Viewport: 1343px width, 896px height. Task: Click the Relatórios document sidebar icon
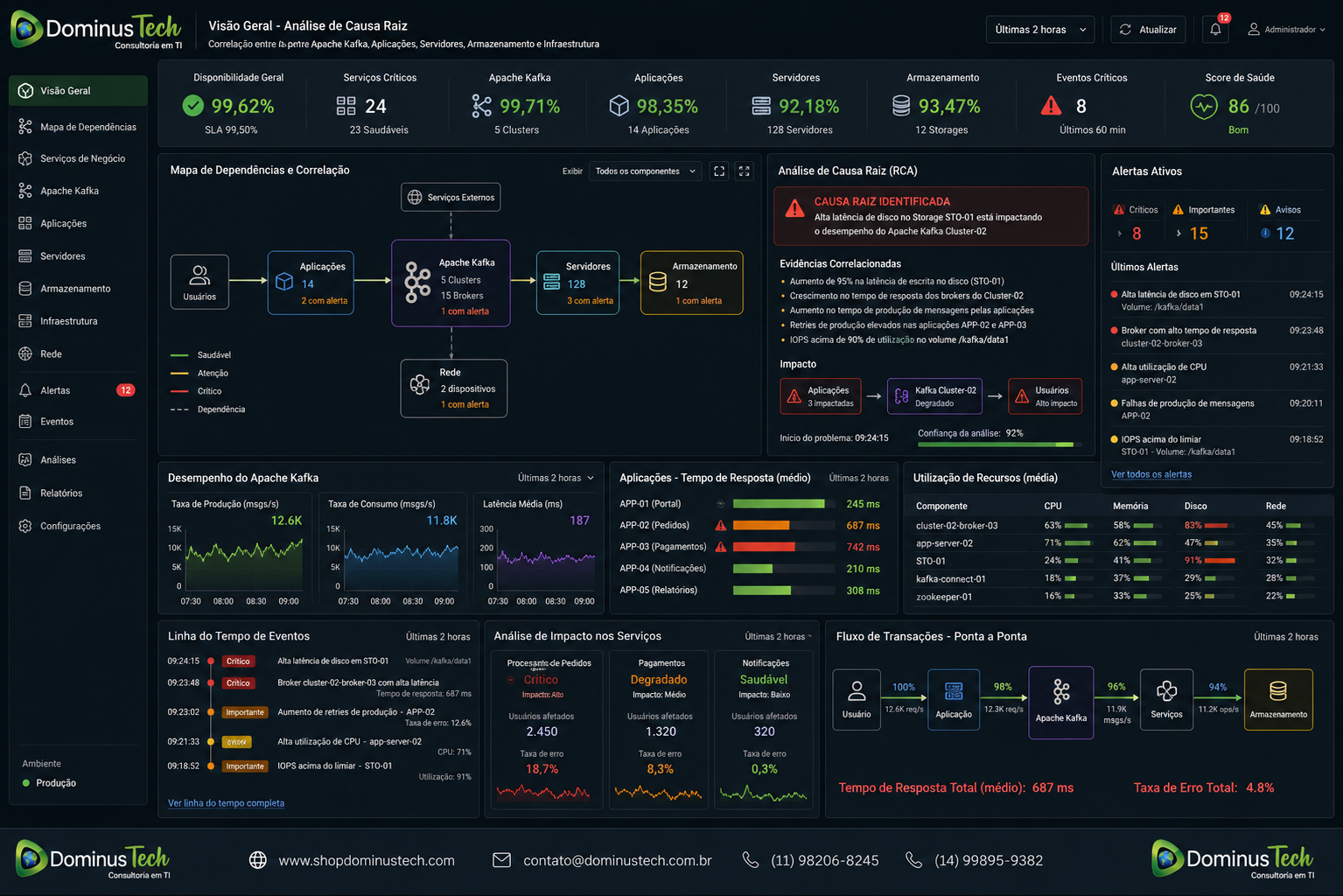pyautogui.click(x=25, y=493)
